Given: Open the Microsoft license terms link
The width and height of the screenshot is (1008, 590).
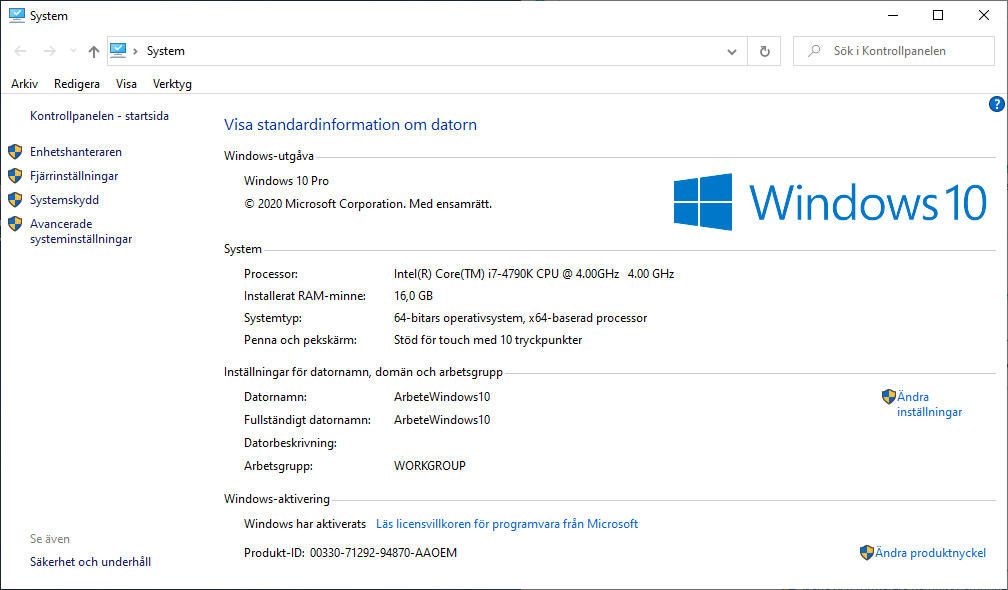Looking at the screenshot, I should click(507, 523).
